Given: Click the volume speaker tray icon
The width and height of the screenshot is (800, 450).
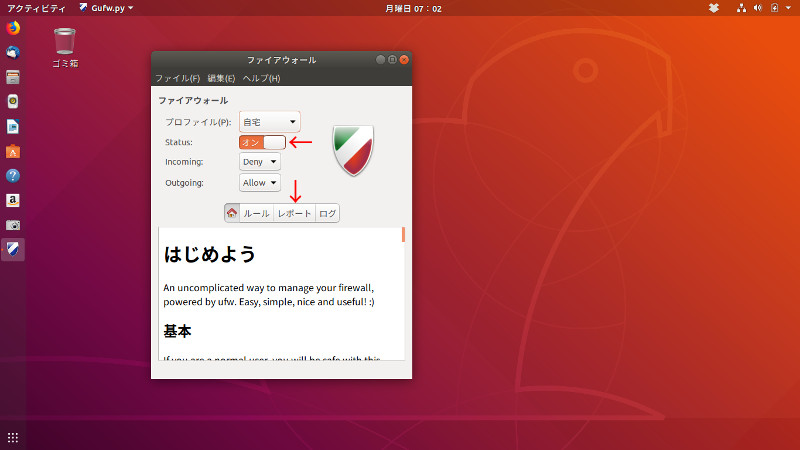Looking at the screenshot, I should coord(758,8).
